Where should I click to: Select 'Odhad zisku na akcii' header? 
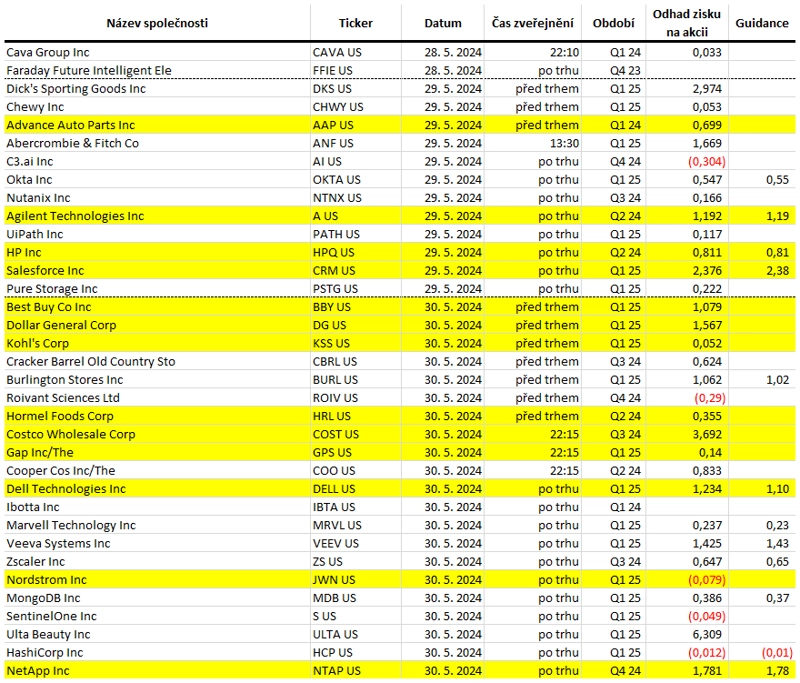coord(687,23)
